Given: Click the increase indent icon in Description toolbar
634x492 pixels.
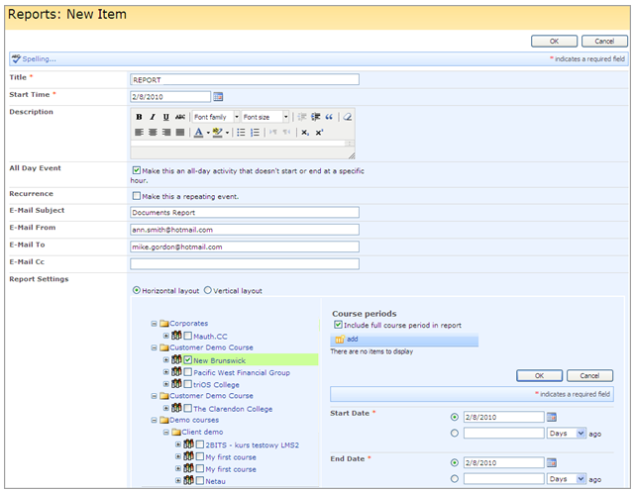Looking at the screenshot, I should coord(316,117).
